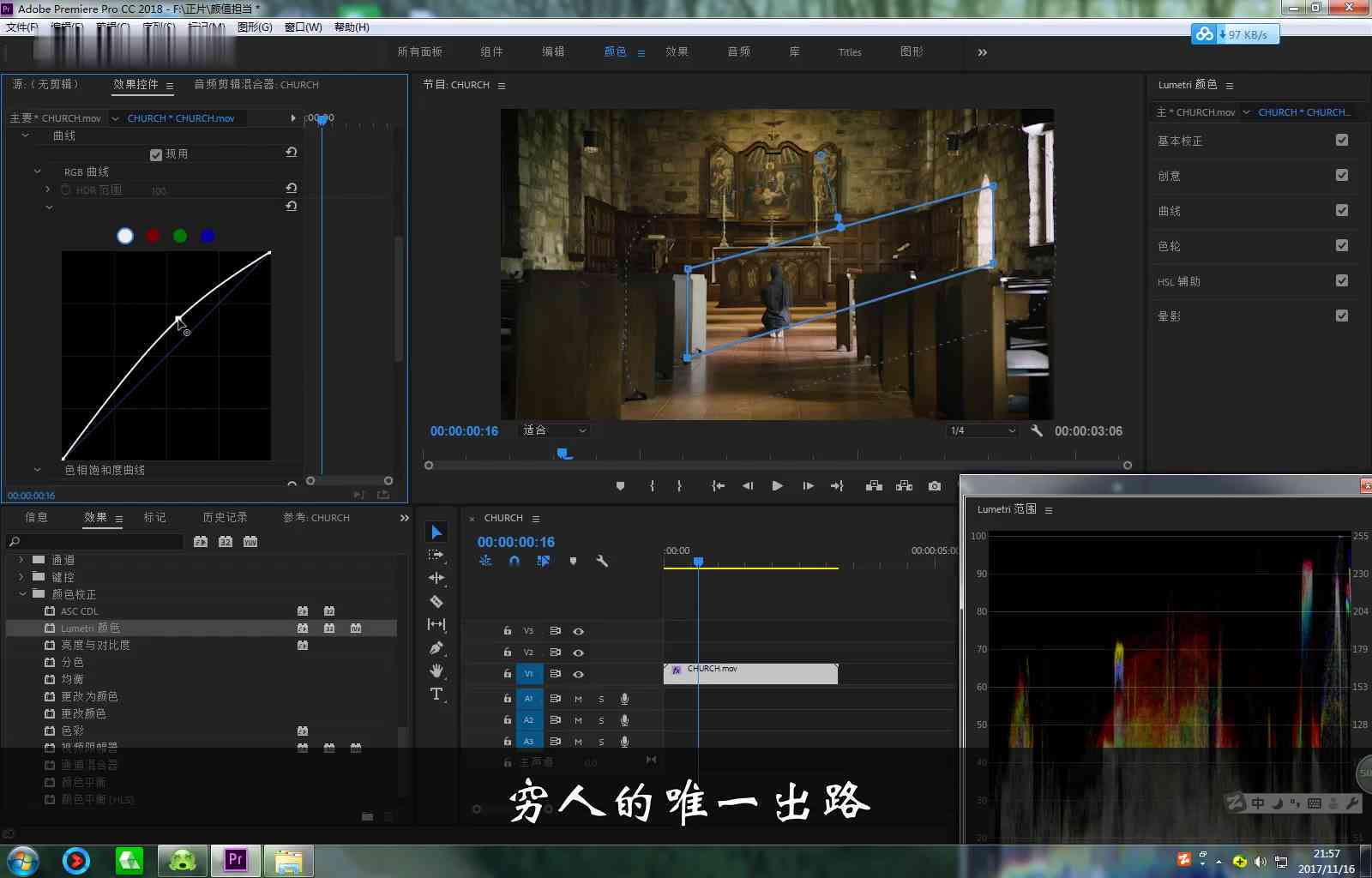The image size is (1372, 878).
Task: Toggle the curves enable checkbox
Action: (156, 154)
